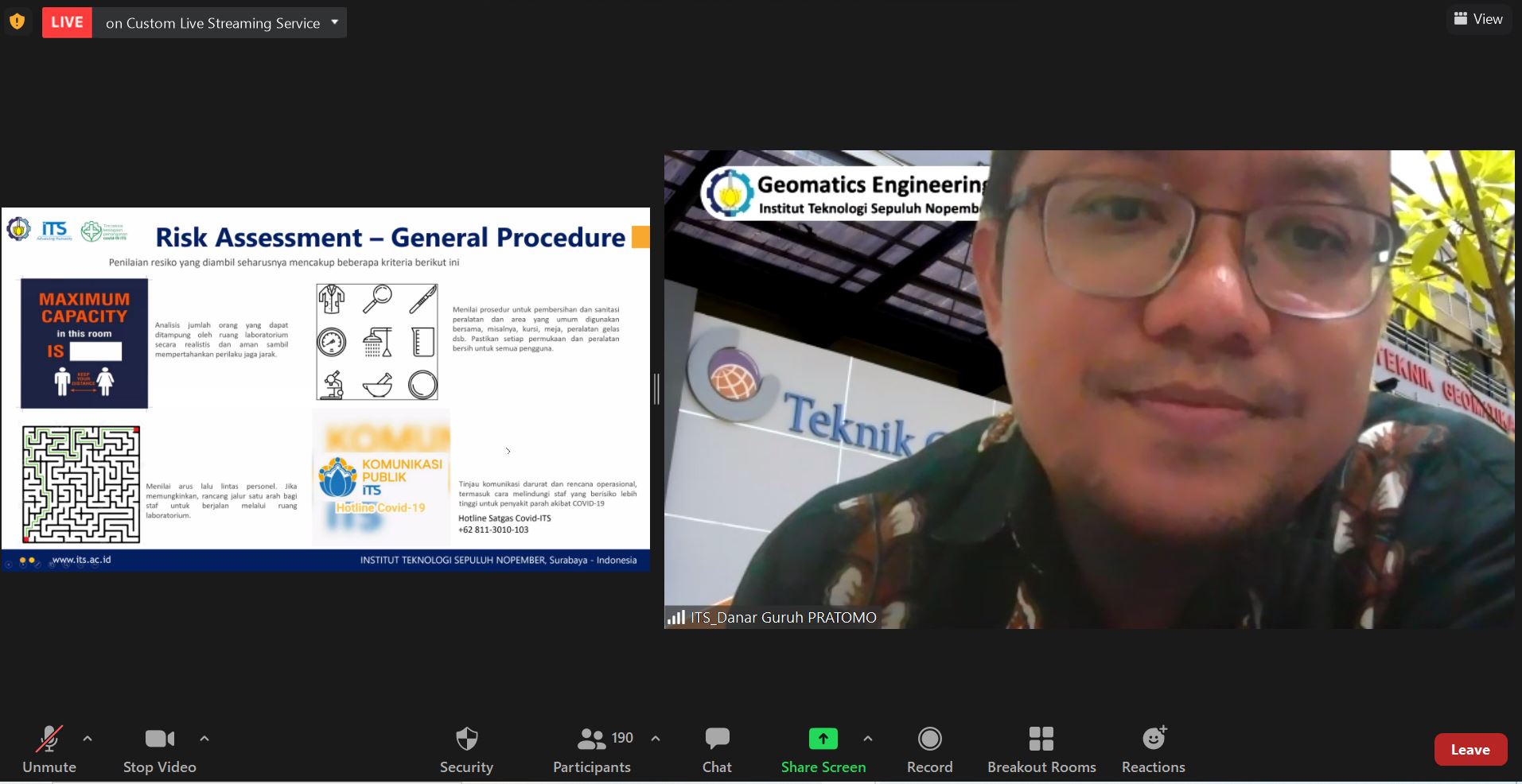The height and width of the screenshot is (784, 1522).
Task: Click the red Leave button
Action: 1469,750
